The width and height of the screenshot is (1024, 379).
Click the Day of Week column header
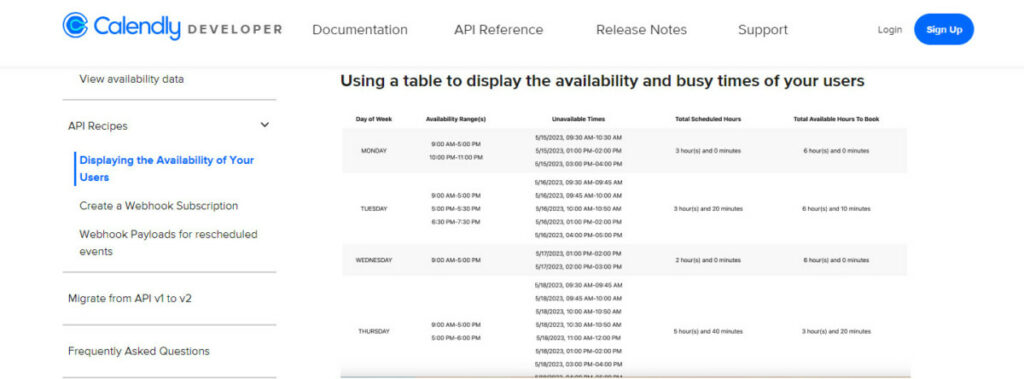(374, 120)
